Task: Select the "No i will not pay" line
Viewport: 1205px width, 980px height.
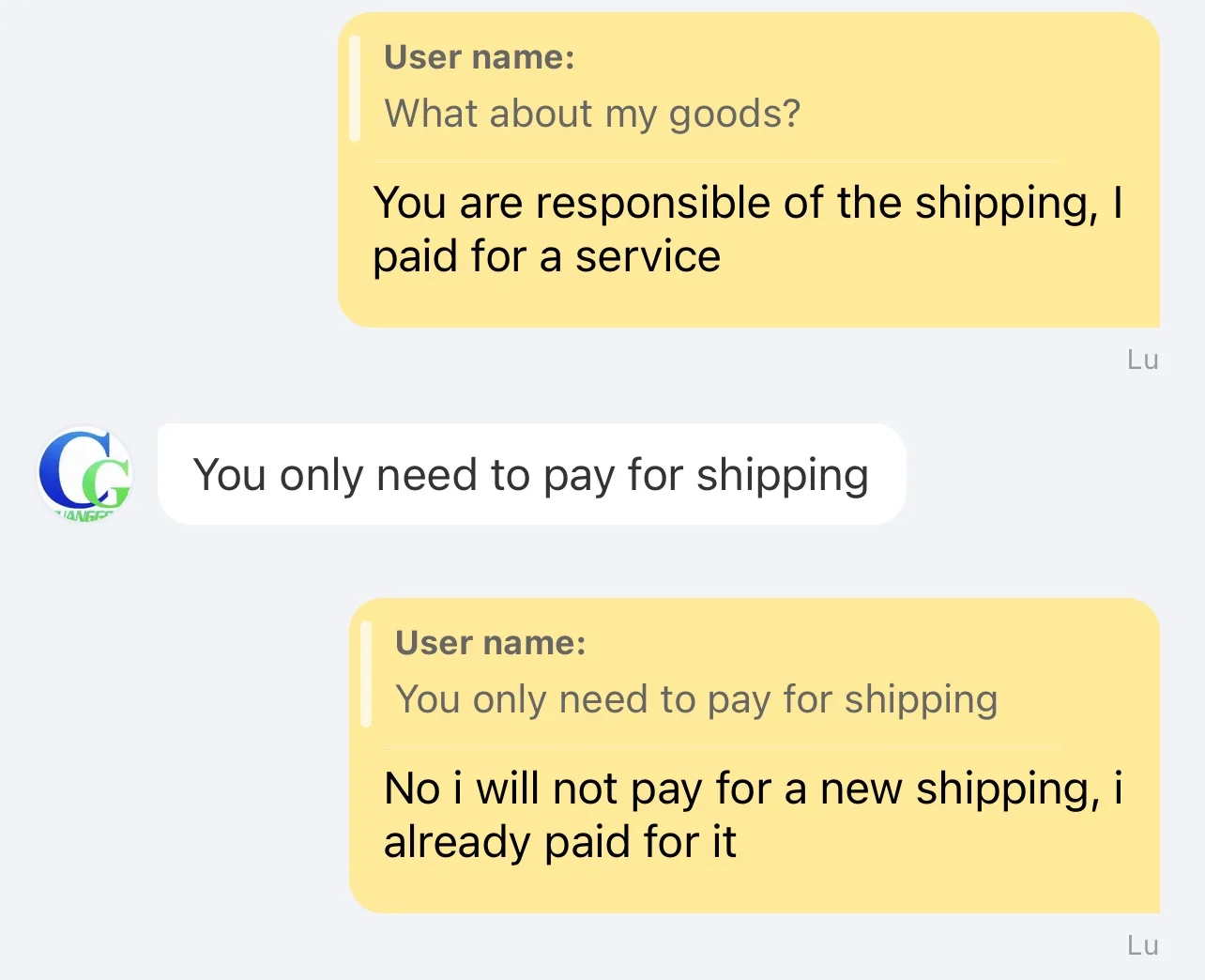Action: 753,789
